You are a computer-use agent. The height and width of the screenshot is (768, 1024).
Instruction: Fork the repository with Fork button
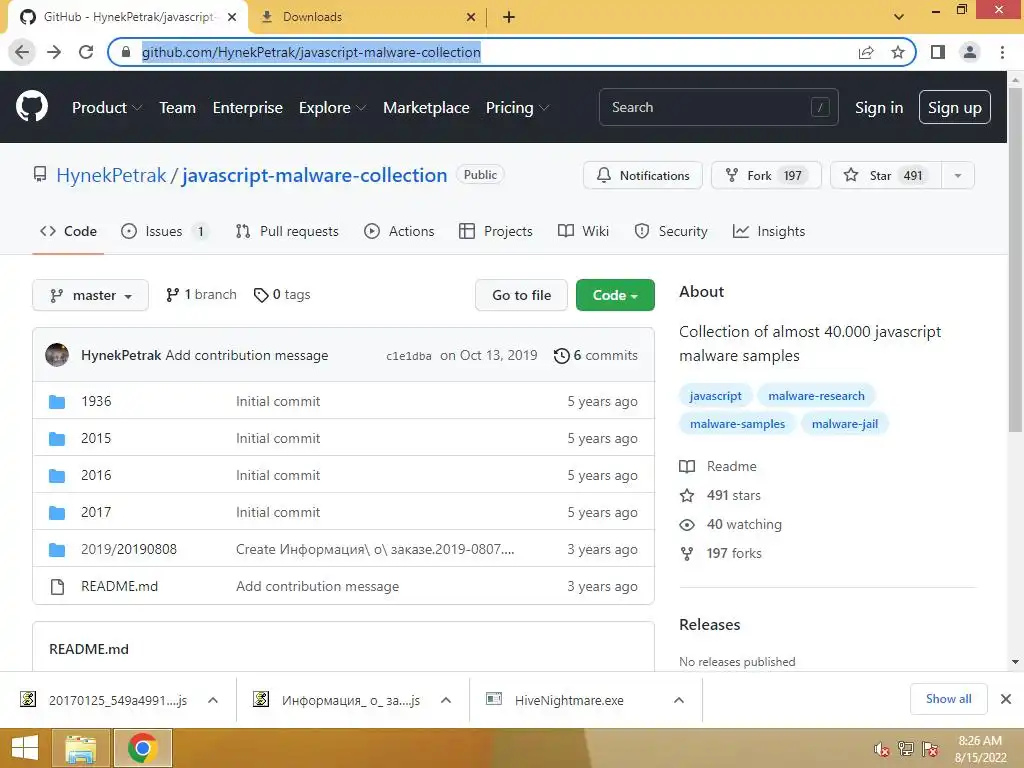pos(765,176)
